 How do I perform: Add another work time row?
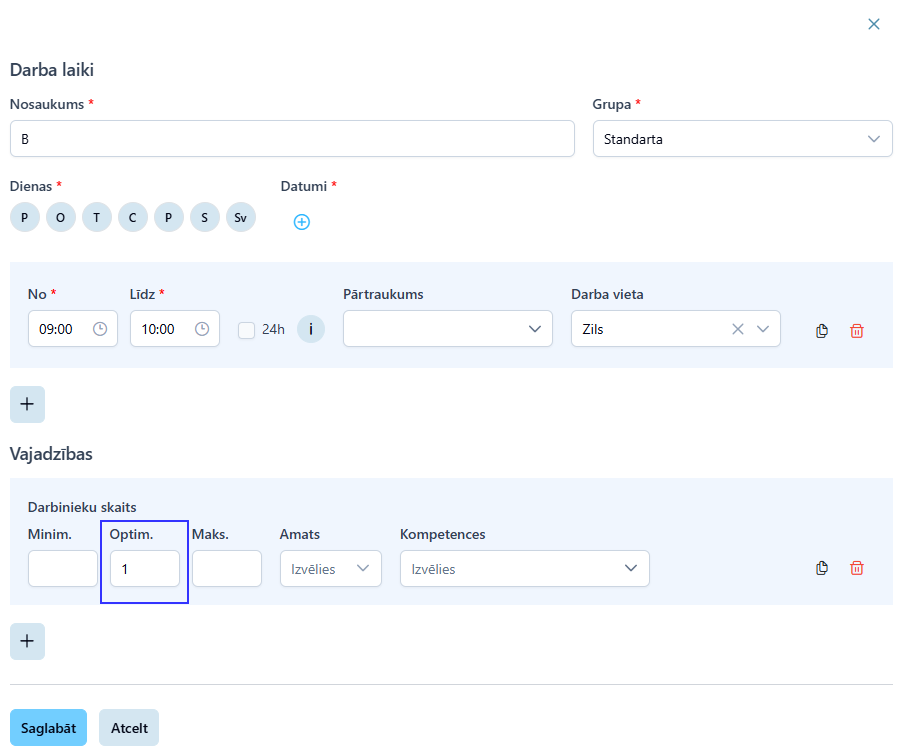coord(27,404)
